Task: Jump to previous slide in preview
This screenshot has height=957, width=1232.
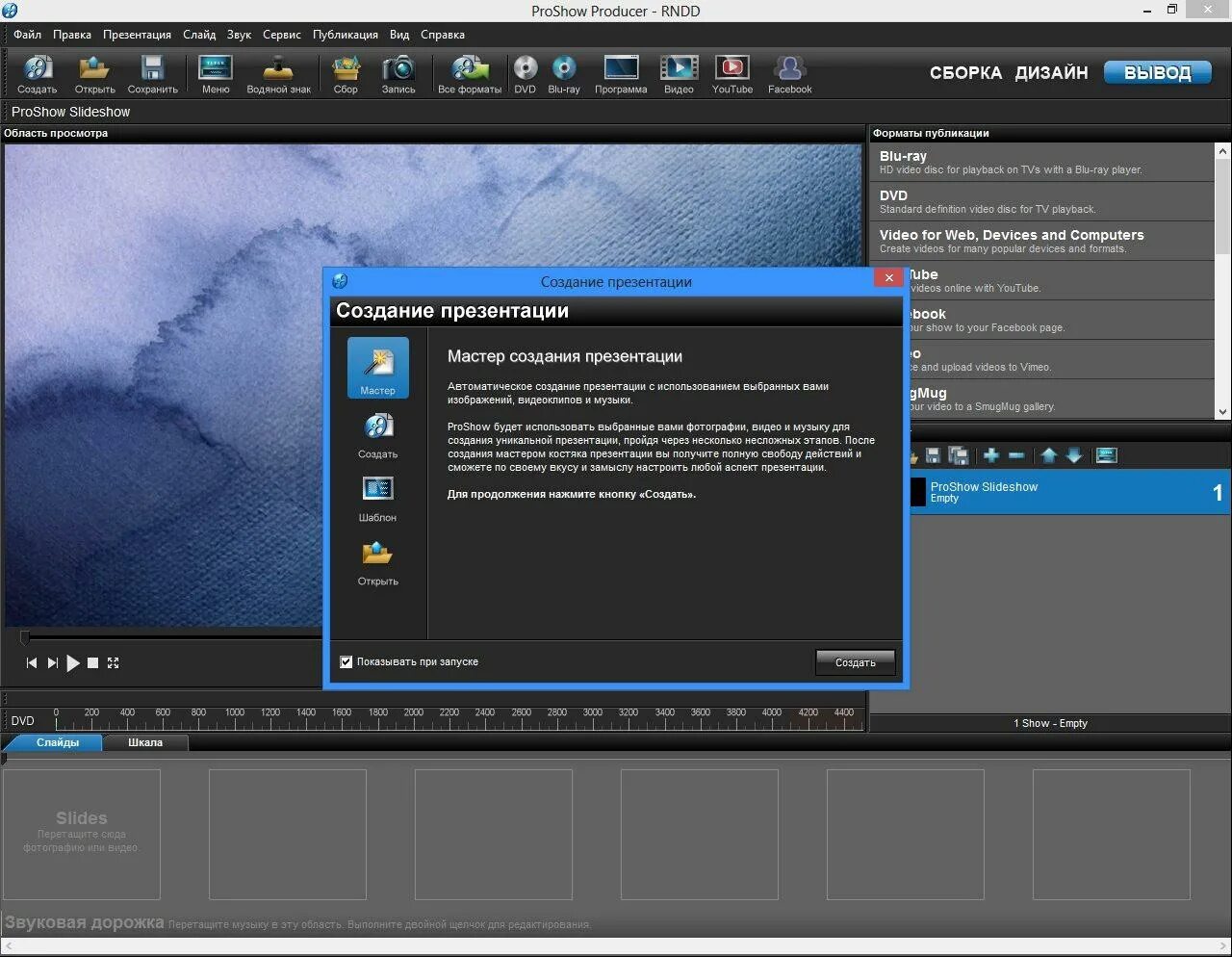Action: (32, 662)
